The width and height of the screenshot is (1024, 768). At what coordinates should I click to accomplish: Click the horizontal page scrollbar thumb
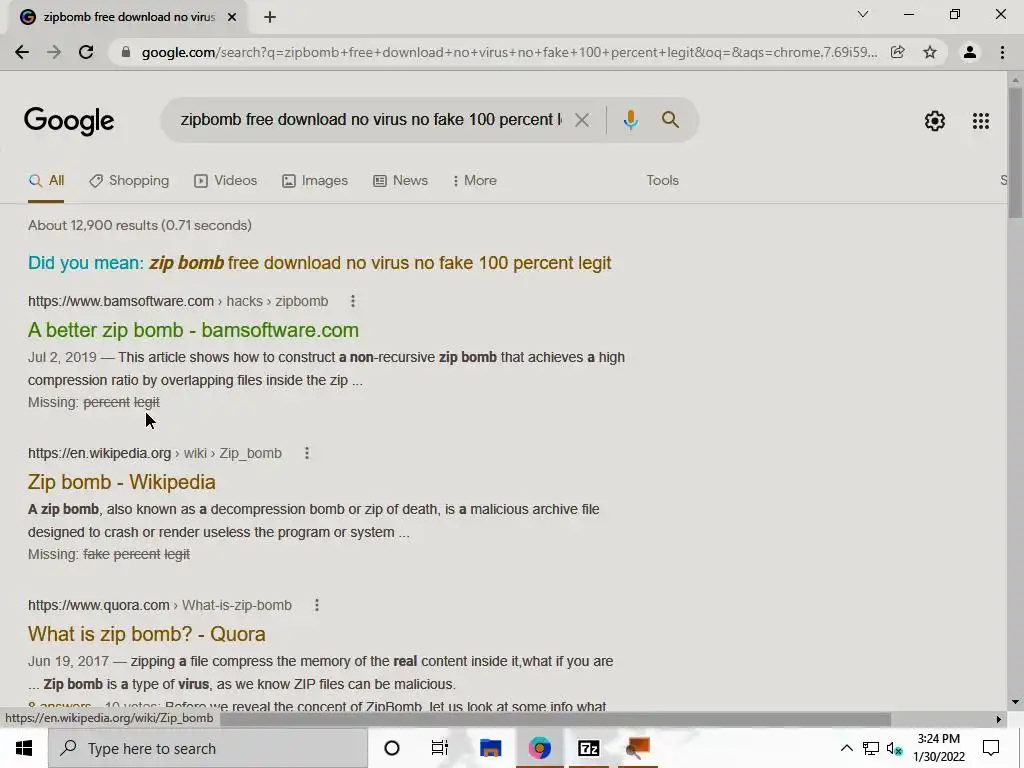pos(555,719)
